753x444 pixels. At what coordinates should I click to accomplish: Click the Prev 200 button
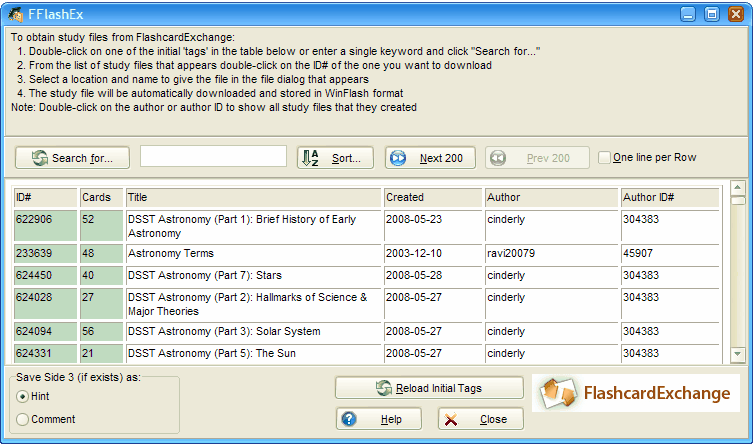(537, 158)
